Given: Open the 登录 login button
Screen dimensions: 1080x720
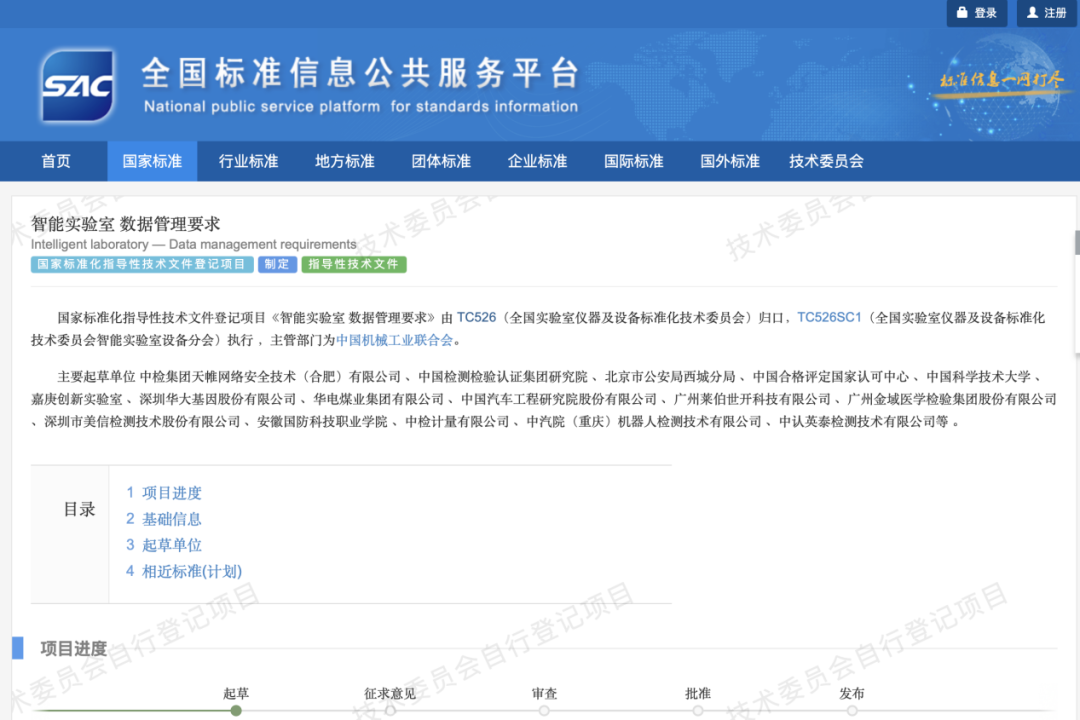Looking at the screenshot, I should 977,13.
